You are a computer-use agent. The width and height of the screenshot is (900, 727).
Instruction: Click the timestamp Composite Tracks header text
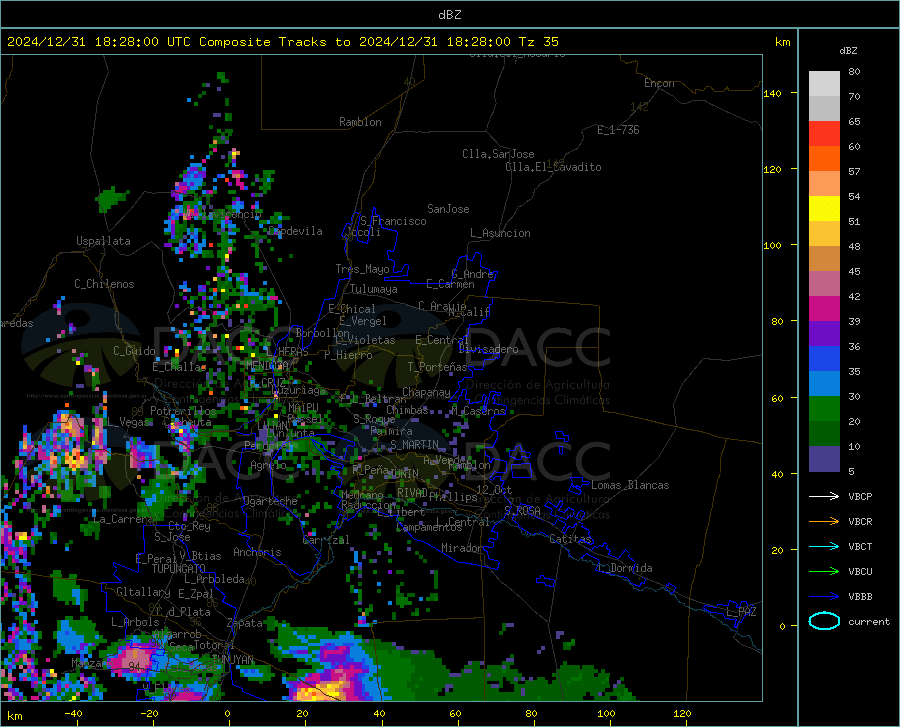point(282,42)
